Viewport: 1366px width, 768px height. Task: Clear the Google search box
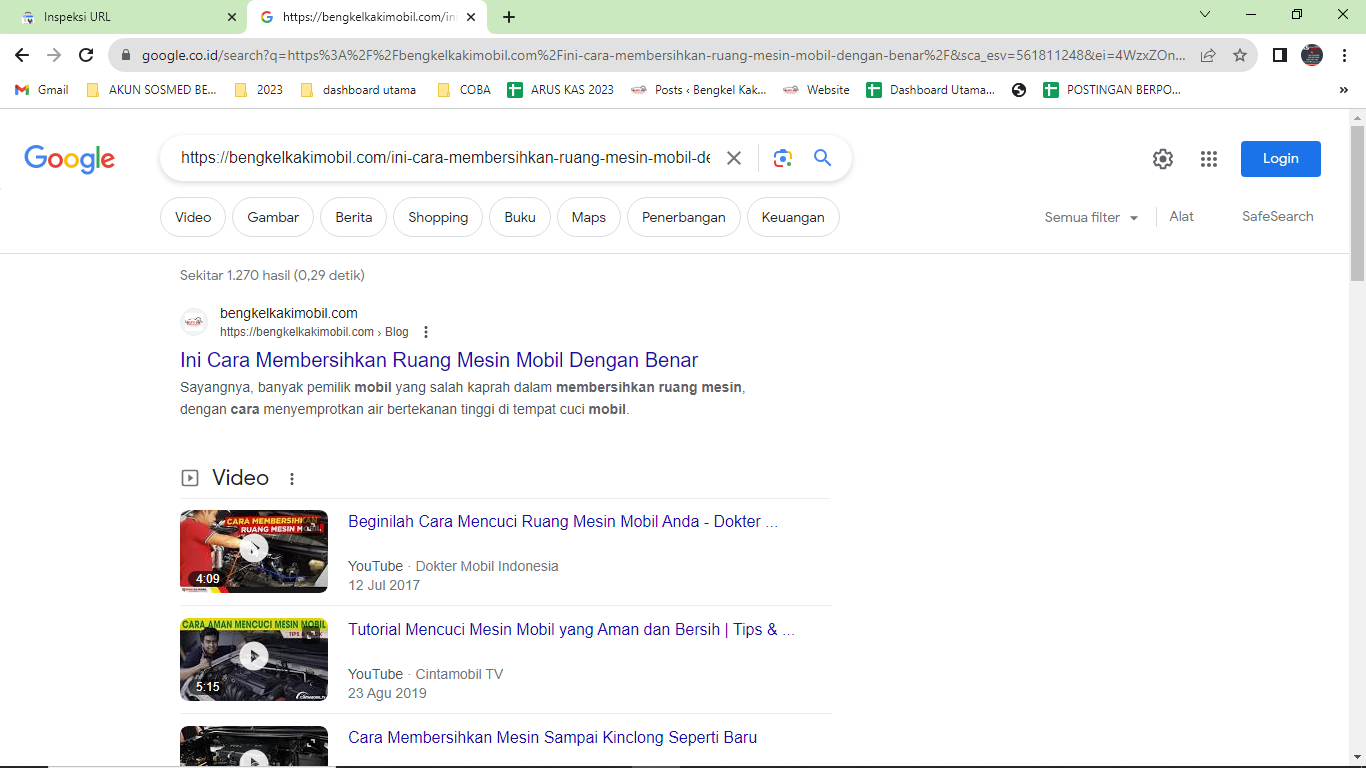coord(734,158)
